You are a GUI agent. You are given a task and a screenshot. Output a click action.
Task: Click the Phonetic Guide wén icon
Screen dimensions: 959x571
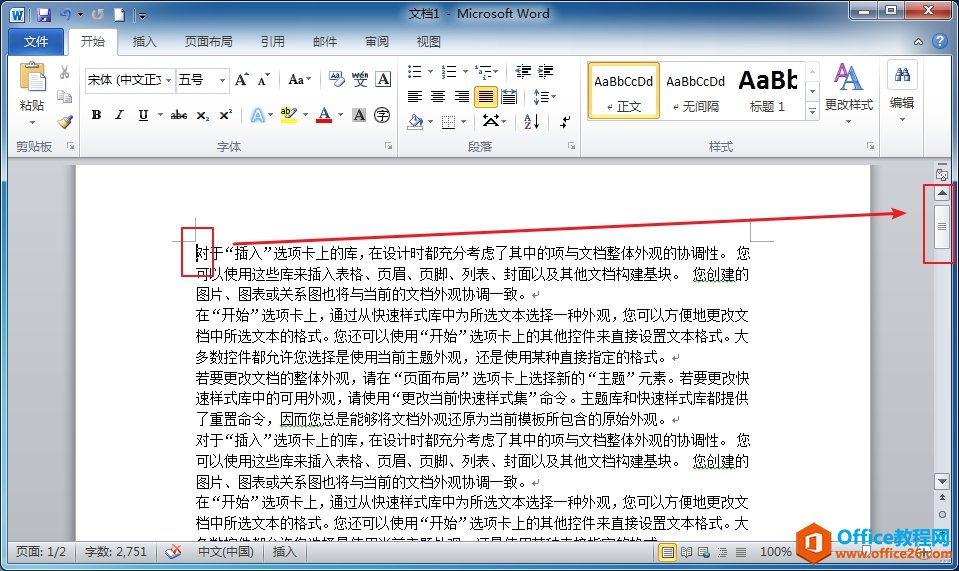[x=360, y=79]
